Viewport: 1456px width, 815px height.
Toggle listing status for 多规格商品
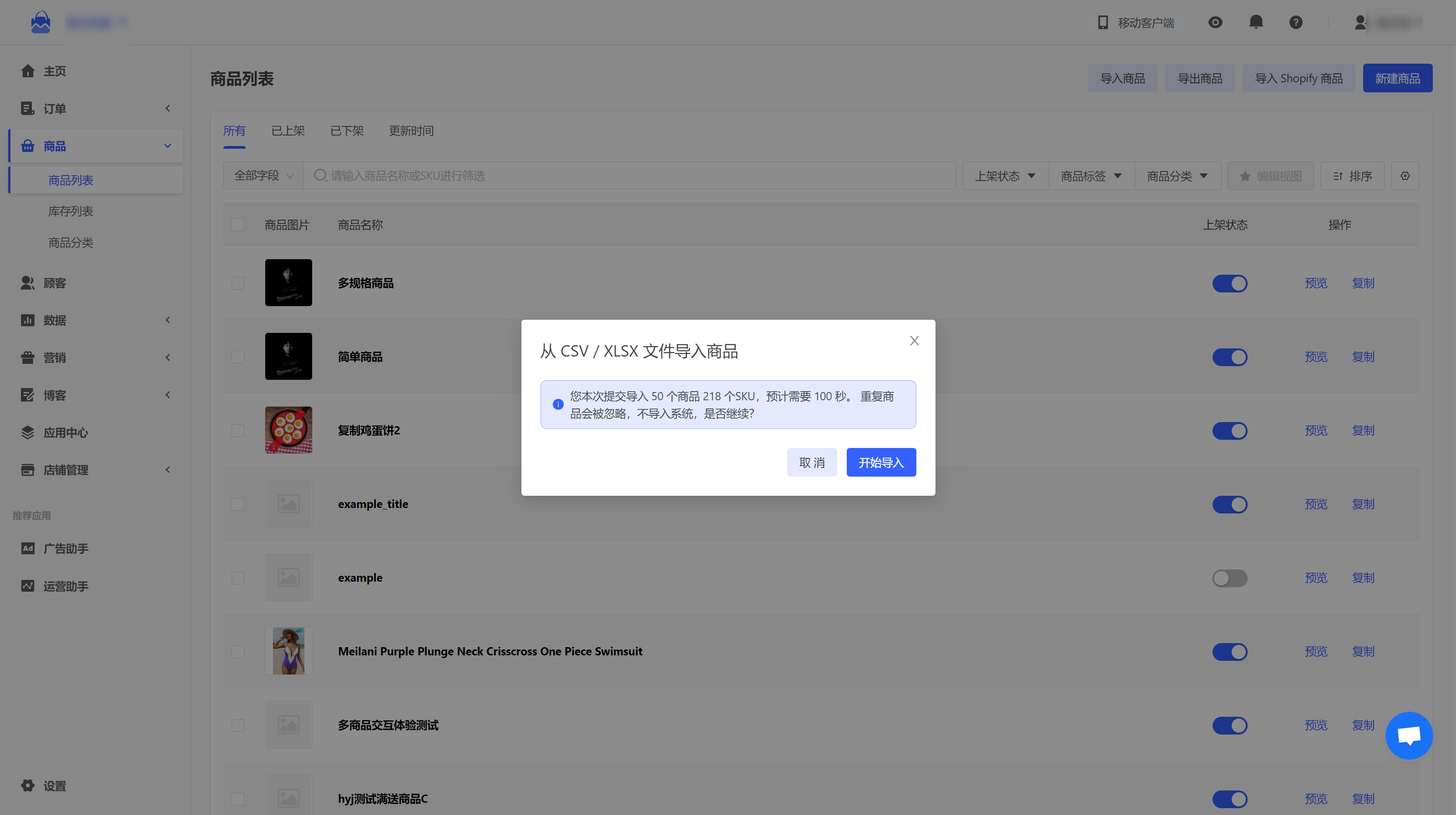(1229, 283)
